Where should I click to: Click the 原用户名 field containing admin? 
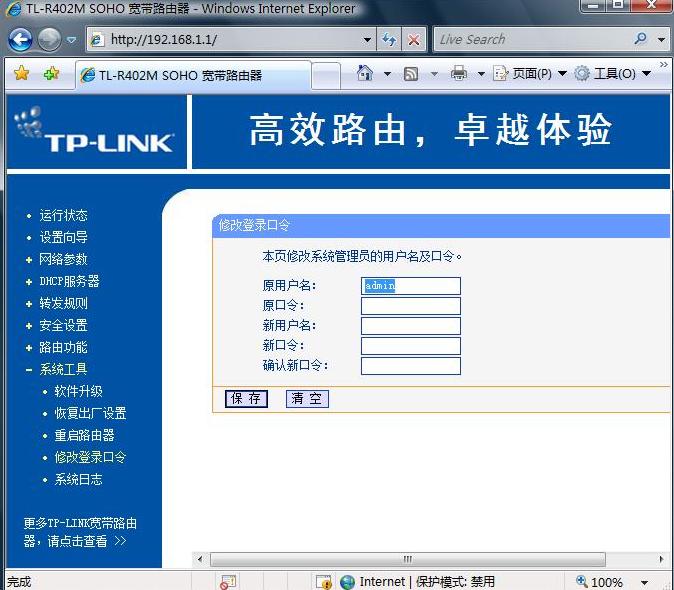tap(411, 286)
